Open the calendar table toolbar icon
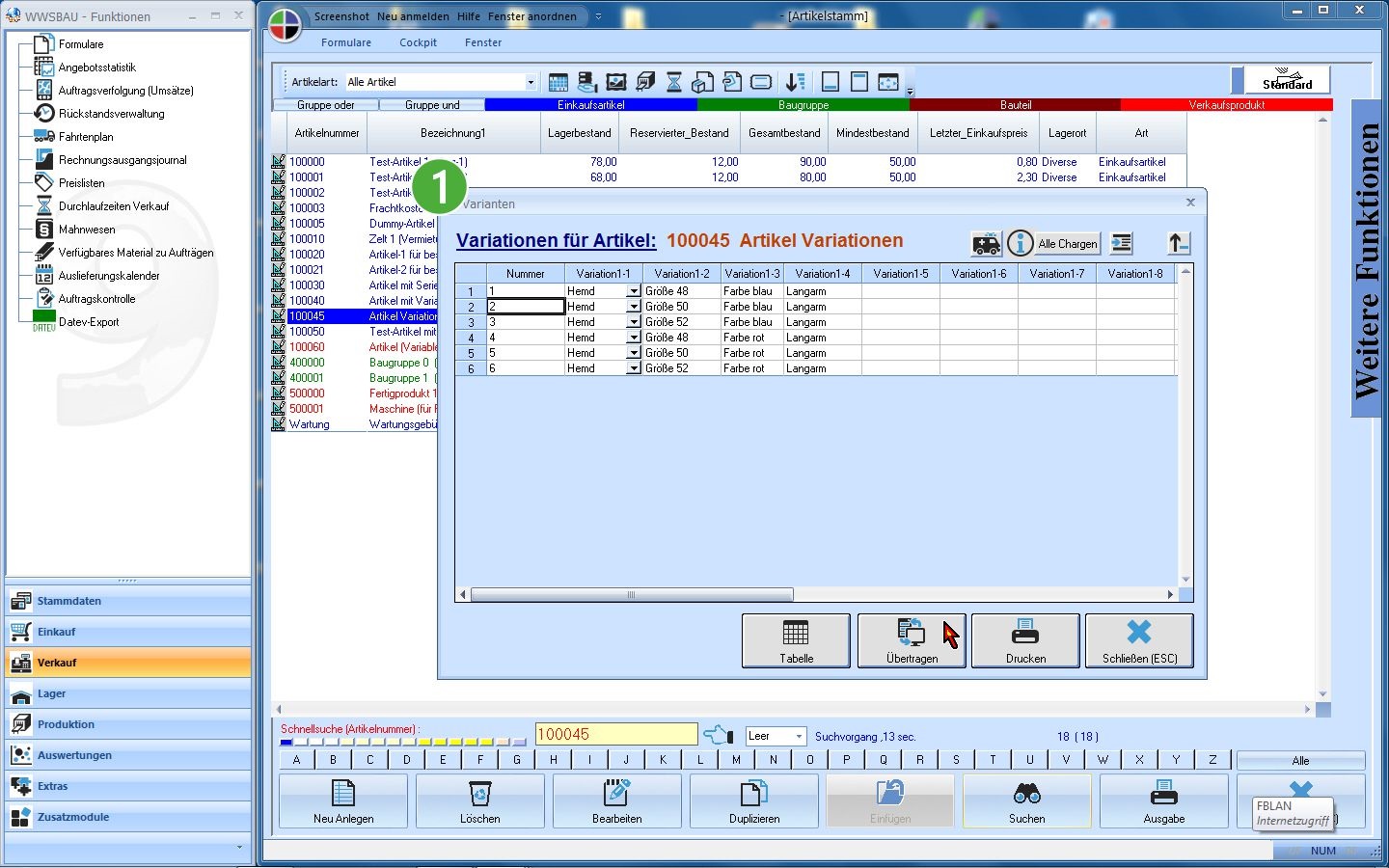This screenshot has height=868, width=1389. click(x=558, y=82)
